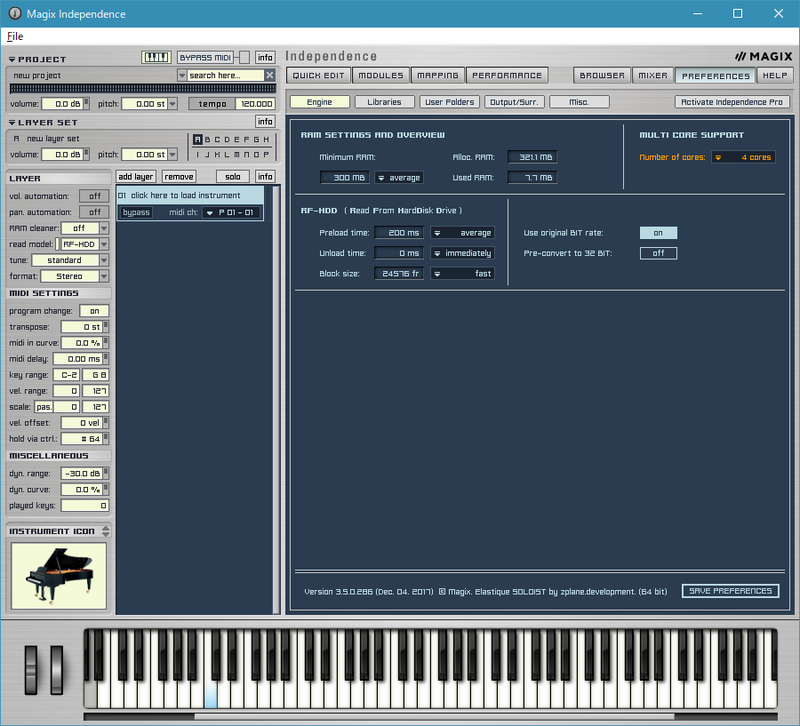Switch to the MAPPING tab
Screen dimensions: 800x726
(438, 76)
